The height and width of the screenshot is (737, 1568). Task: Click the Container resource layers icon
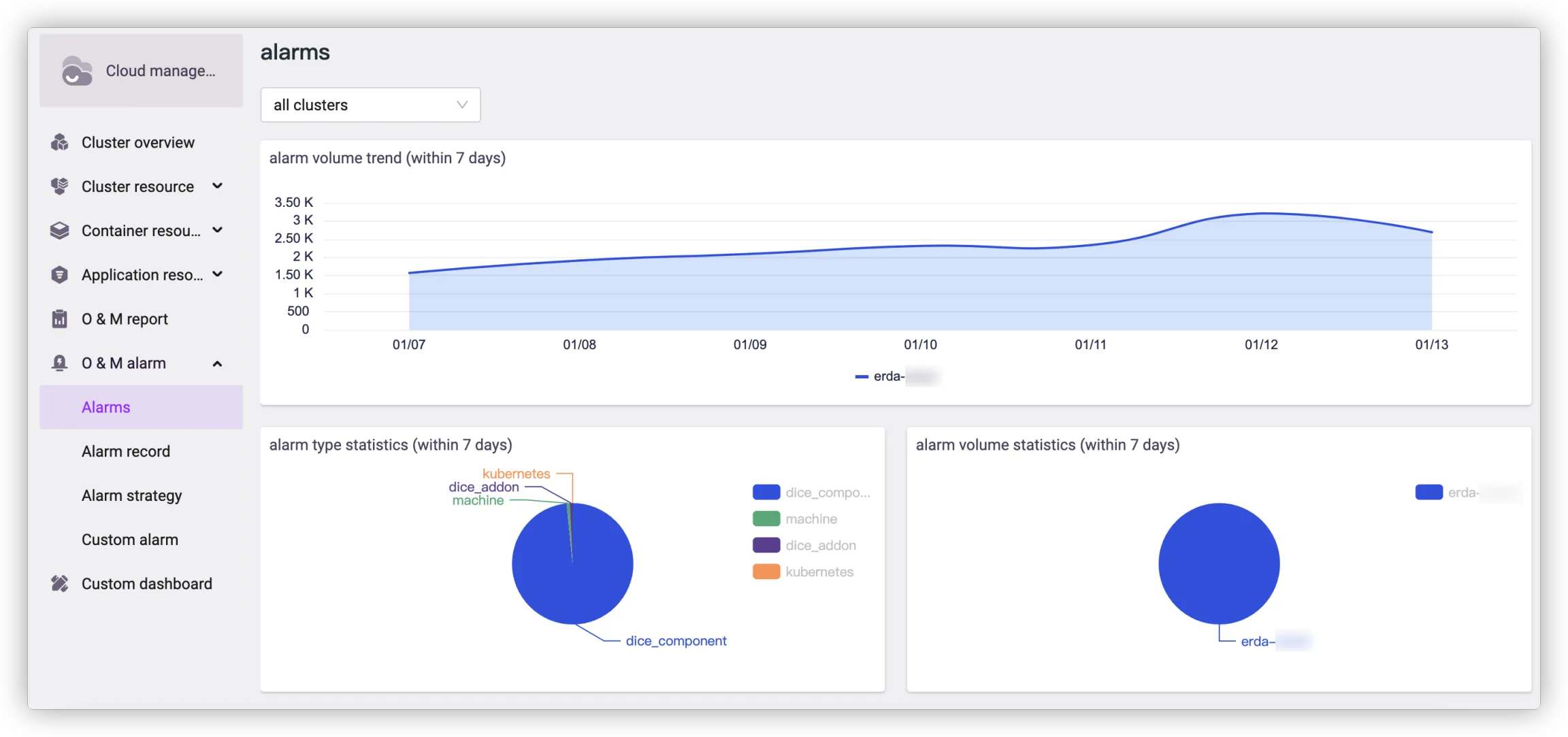click(x=60, y=231)
